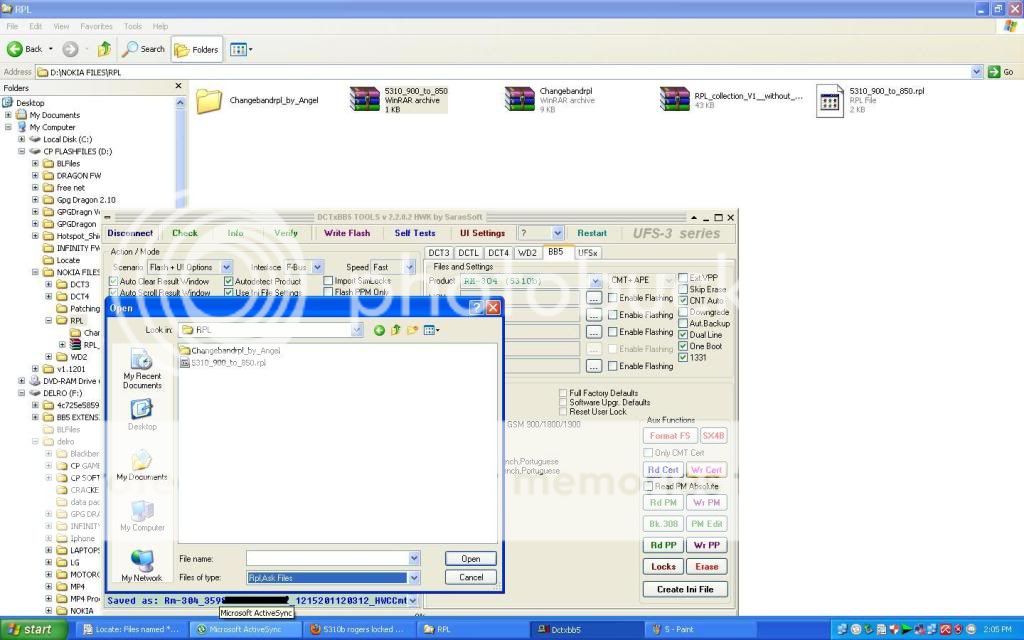Open My Network in Open dialog places bar
This screenshot has height=640, width=1024.
pos(142,566)
